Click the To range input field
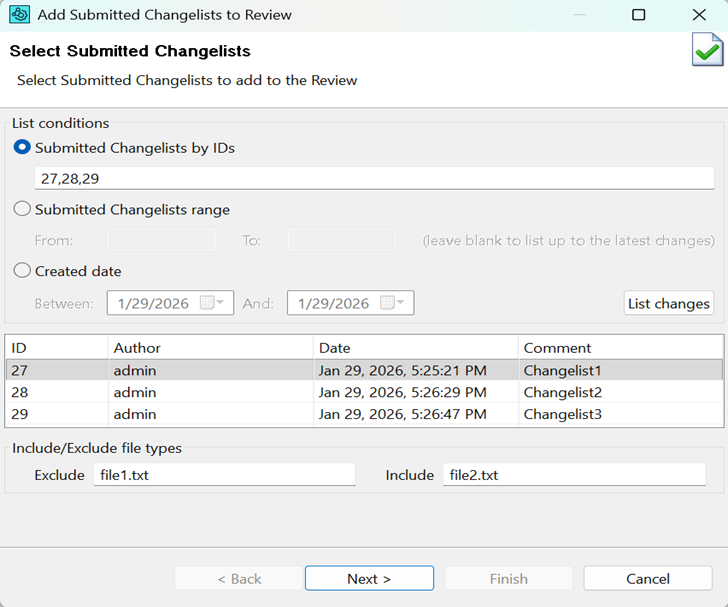The height and width of the screenshot is (607, 728). (x=341, y=240)
